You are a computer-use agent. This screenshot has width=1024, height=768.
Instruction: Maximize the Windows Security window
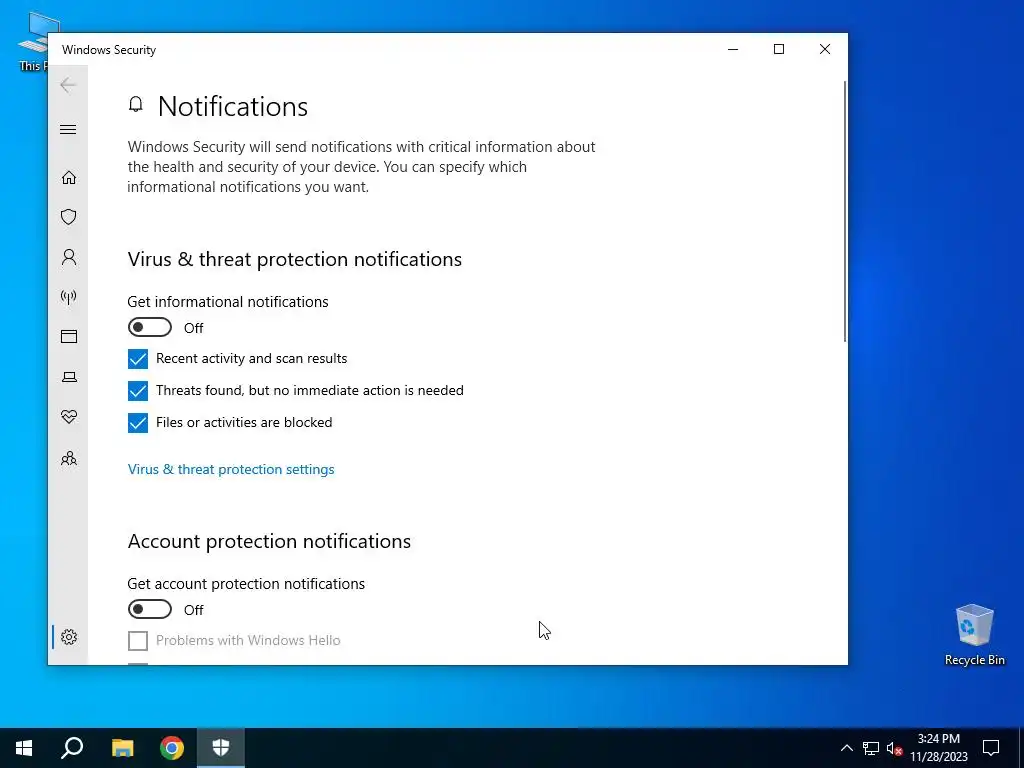[x=778, y=50]
